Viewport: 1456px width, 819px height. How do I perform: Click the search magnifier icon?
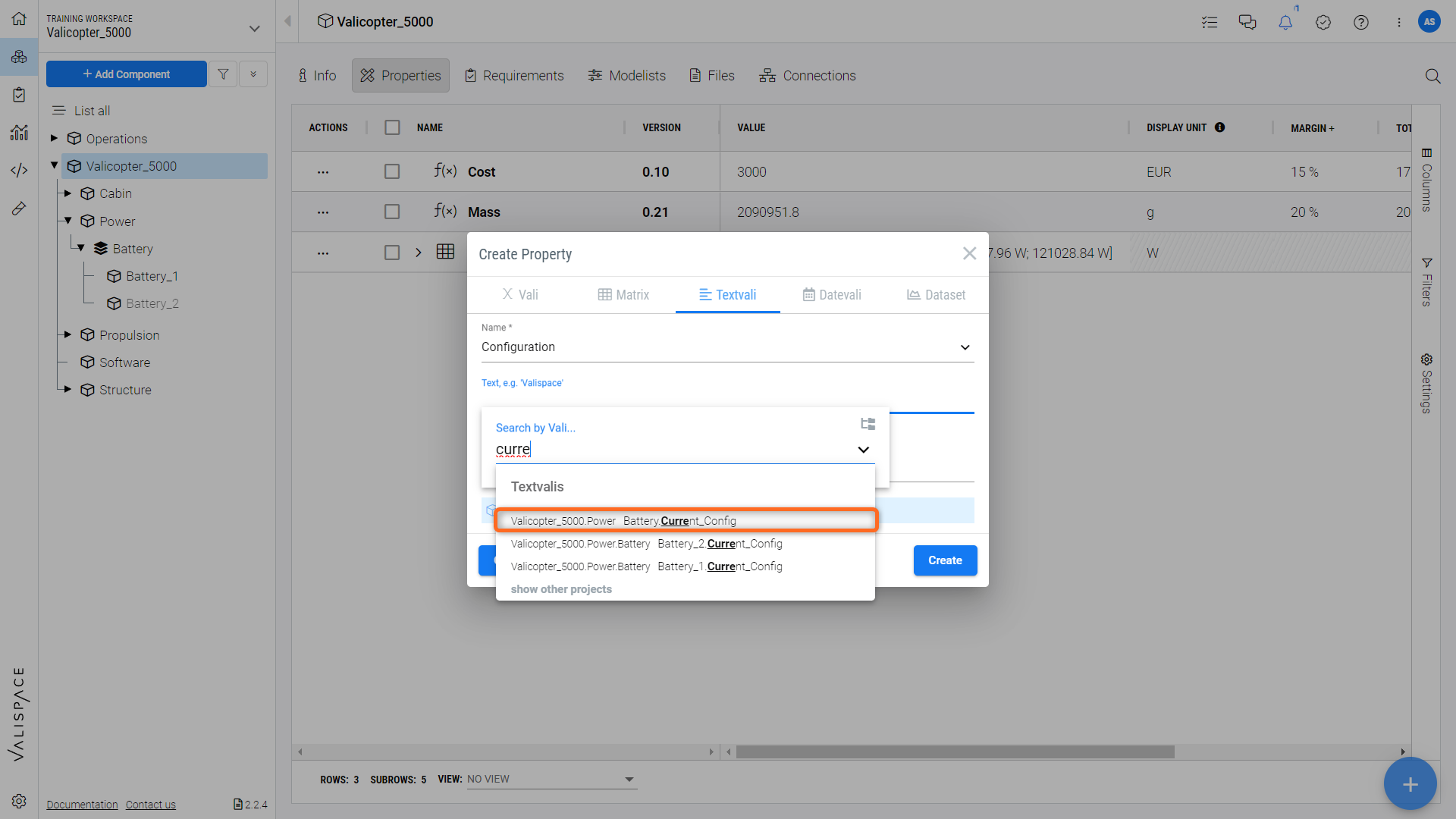pos(1432,76)
